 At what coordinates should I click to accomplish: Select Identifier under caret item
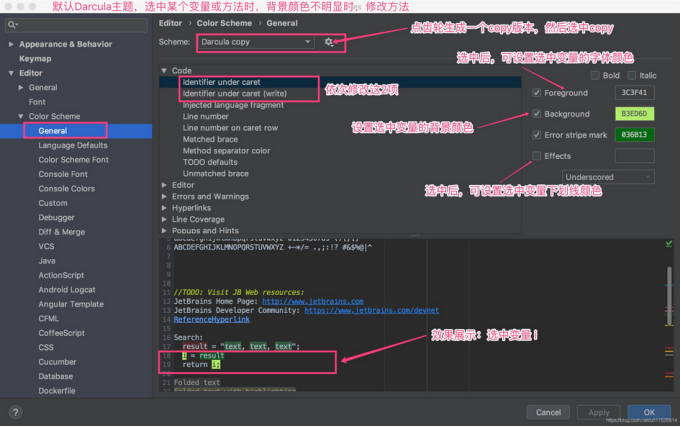(x=221, y=82)
